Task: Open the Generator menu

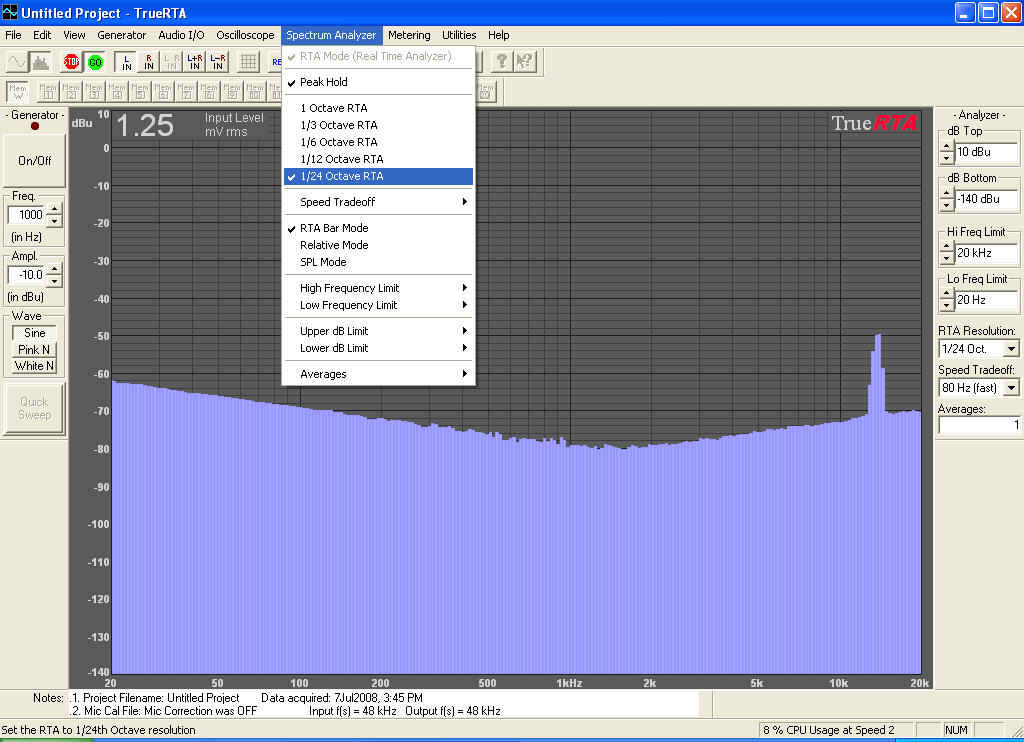Action: click(x=121, y=35)
